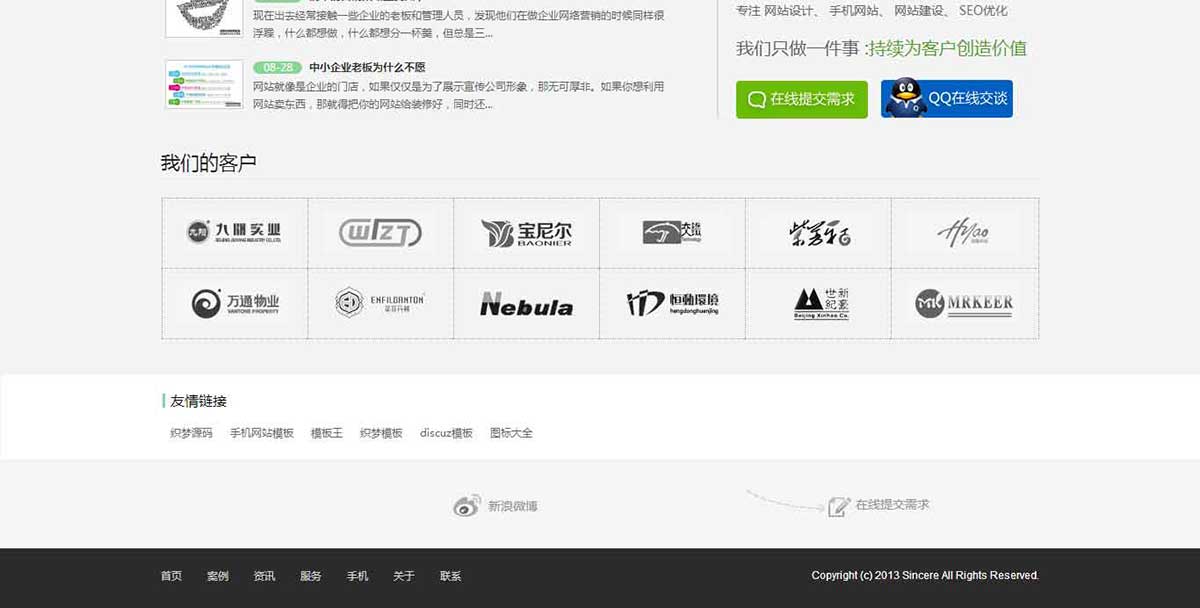1200x608 pixels.
Task: Click the speech bubble icon on green button
Action: click(x=756, y=100)
